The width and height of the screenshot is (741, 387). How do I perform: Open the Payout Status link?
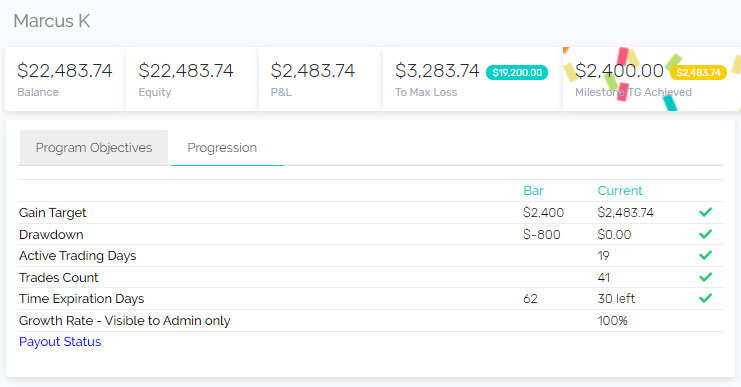point(60,342)
